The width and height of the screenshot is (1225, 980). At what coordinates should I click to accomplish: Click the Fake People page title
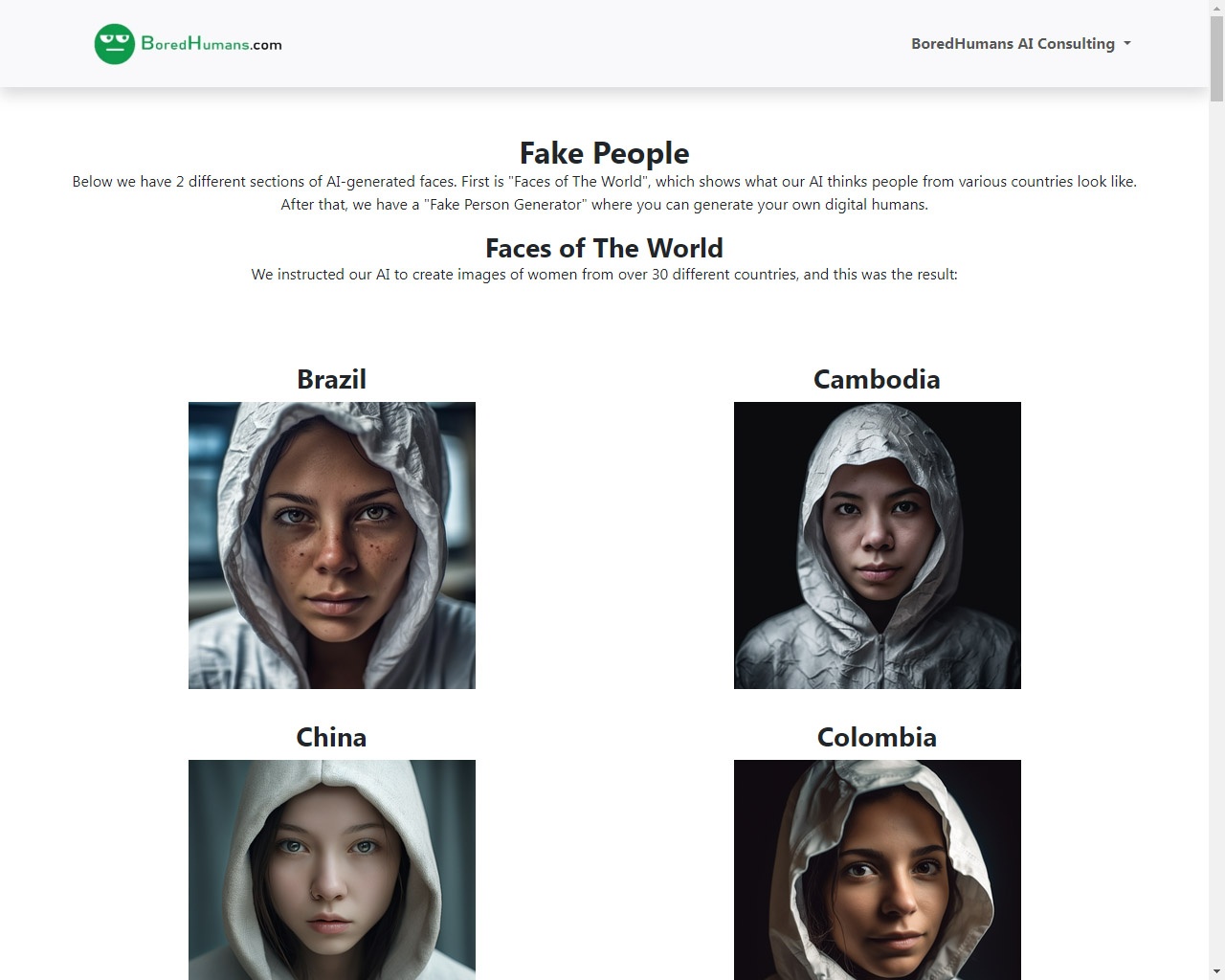[x=605, y=153]
